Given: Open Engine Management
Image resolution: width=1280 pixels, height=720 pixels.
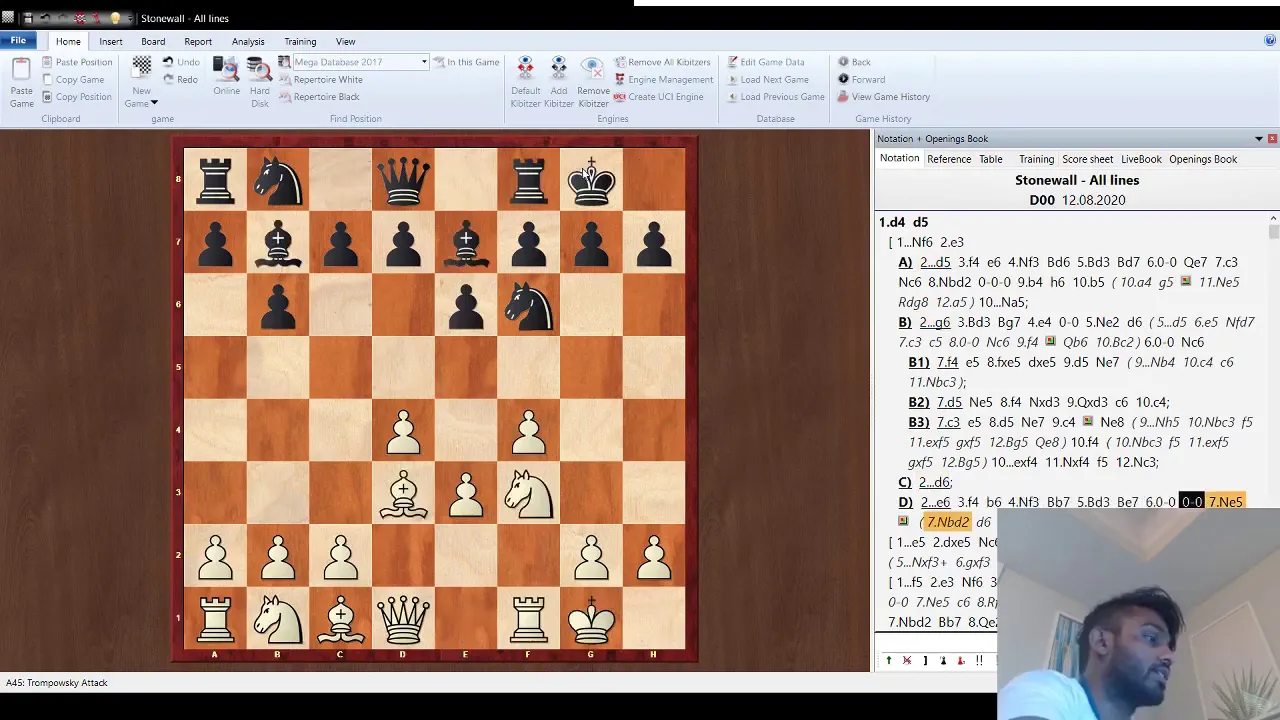Looking at the screenshot, I should [663, 80].
